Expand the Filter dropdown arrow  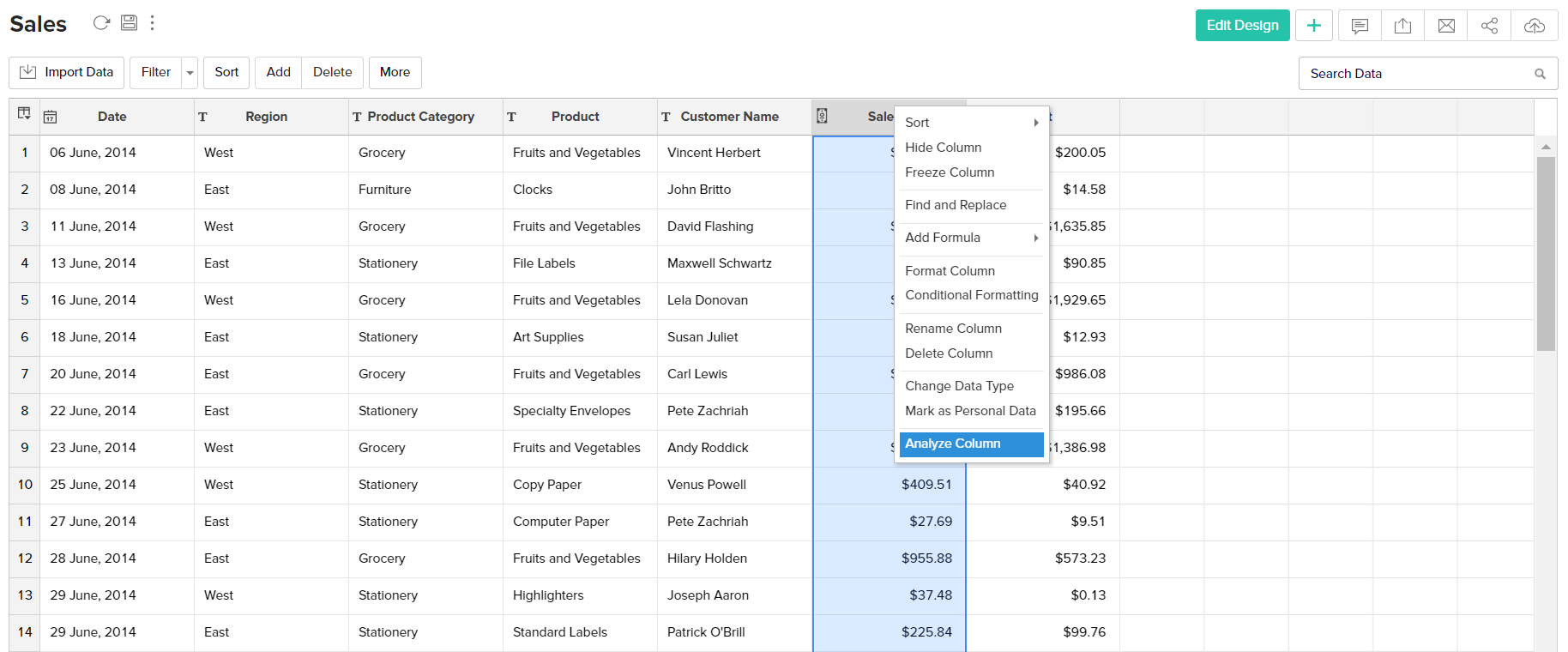click(190, 73)
